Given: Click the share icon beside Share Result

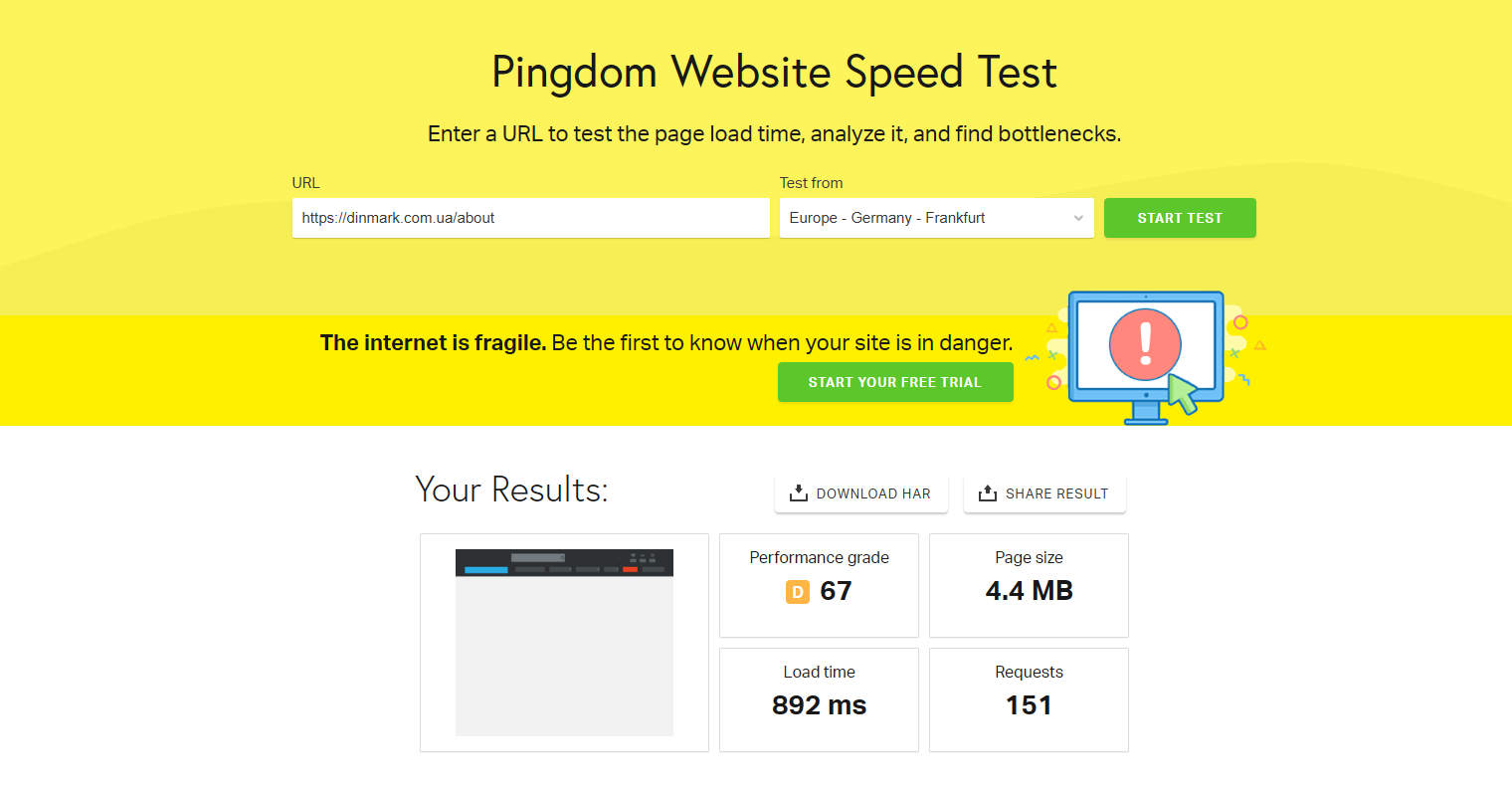Looking at the screenshot, I should coord(987,493).
